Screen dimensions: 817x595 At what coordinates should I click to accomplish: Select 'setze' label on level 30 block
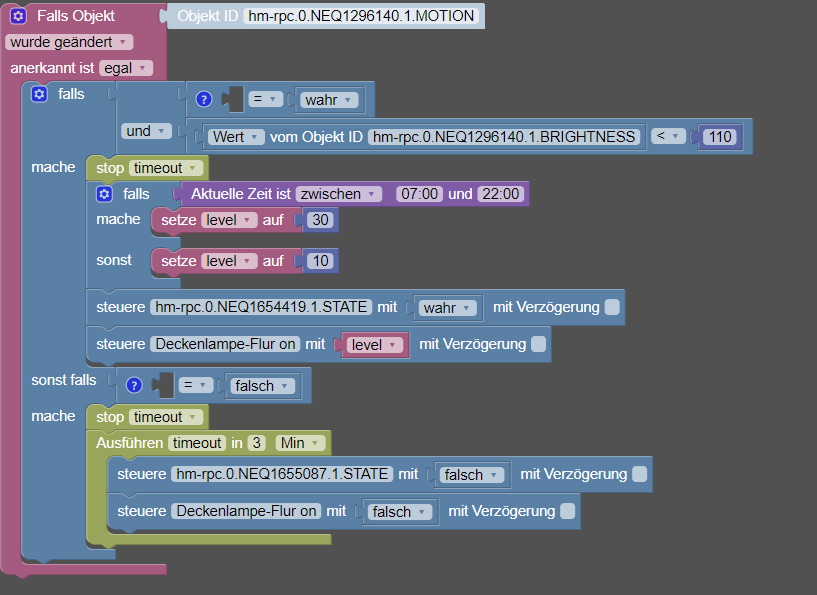pyautogui.click(x=179, y=220)
